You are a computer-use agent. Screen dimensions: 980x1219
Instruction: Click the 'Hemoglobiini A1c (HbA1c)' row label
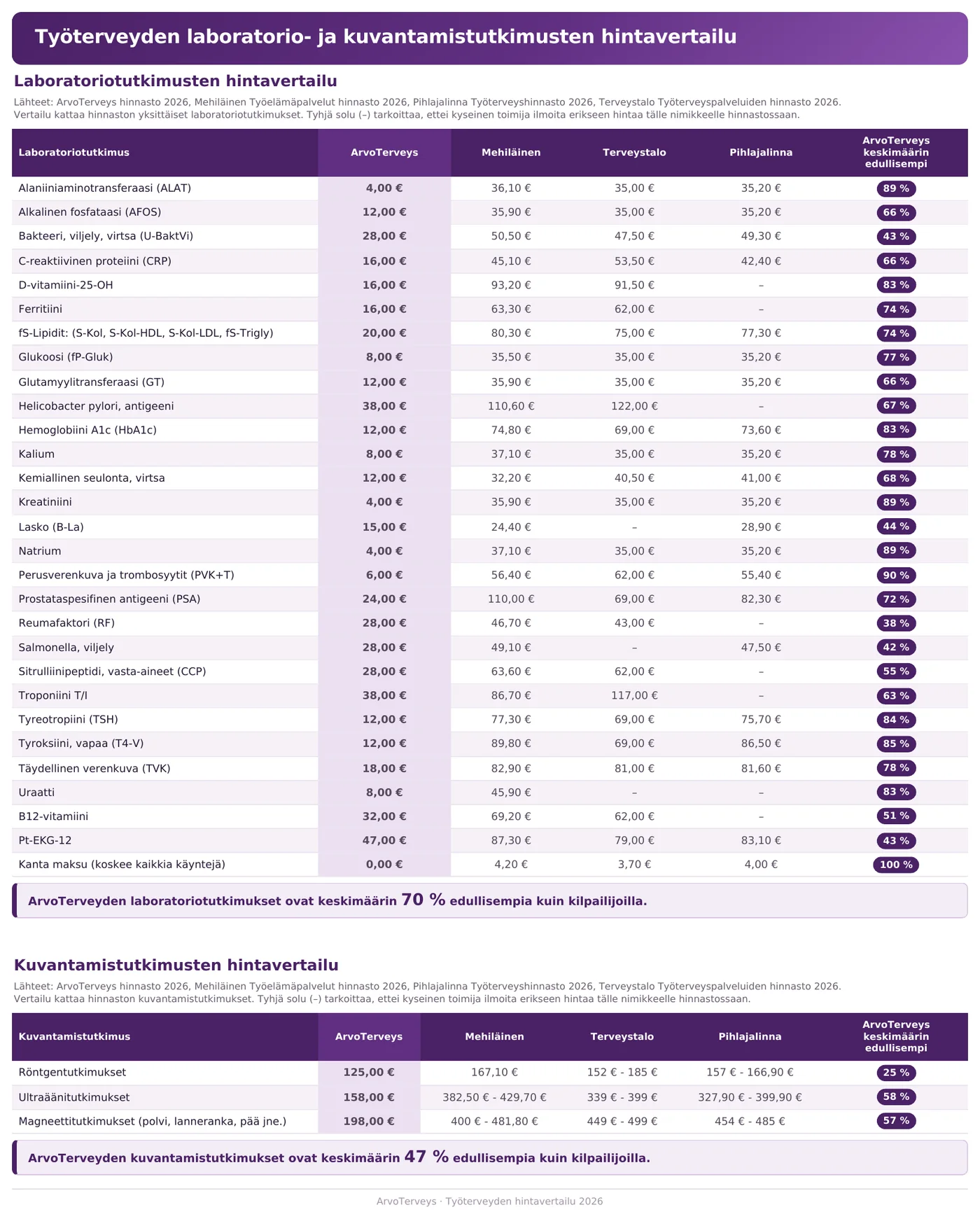point(87,430)
